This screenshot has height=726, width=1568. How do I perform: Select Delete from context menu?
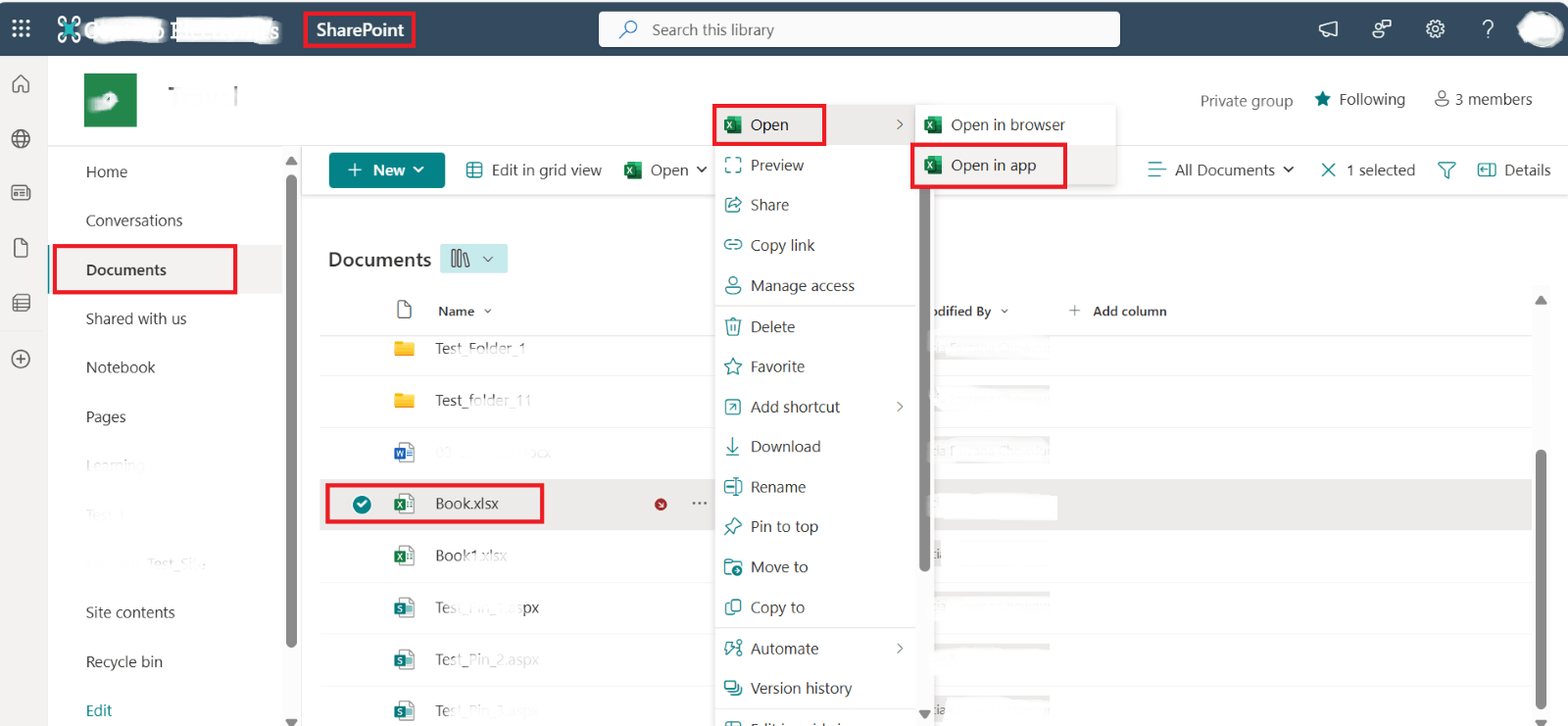point(814,327)
